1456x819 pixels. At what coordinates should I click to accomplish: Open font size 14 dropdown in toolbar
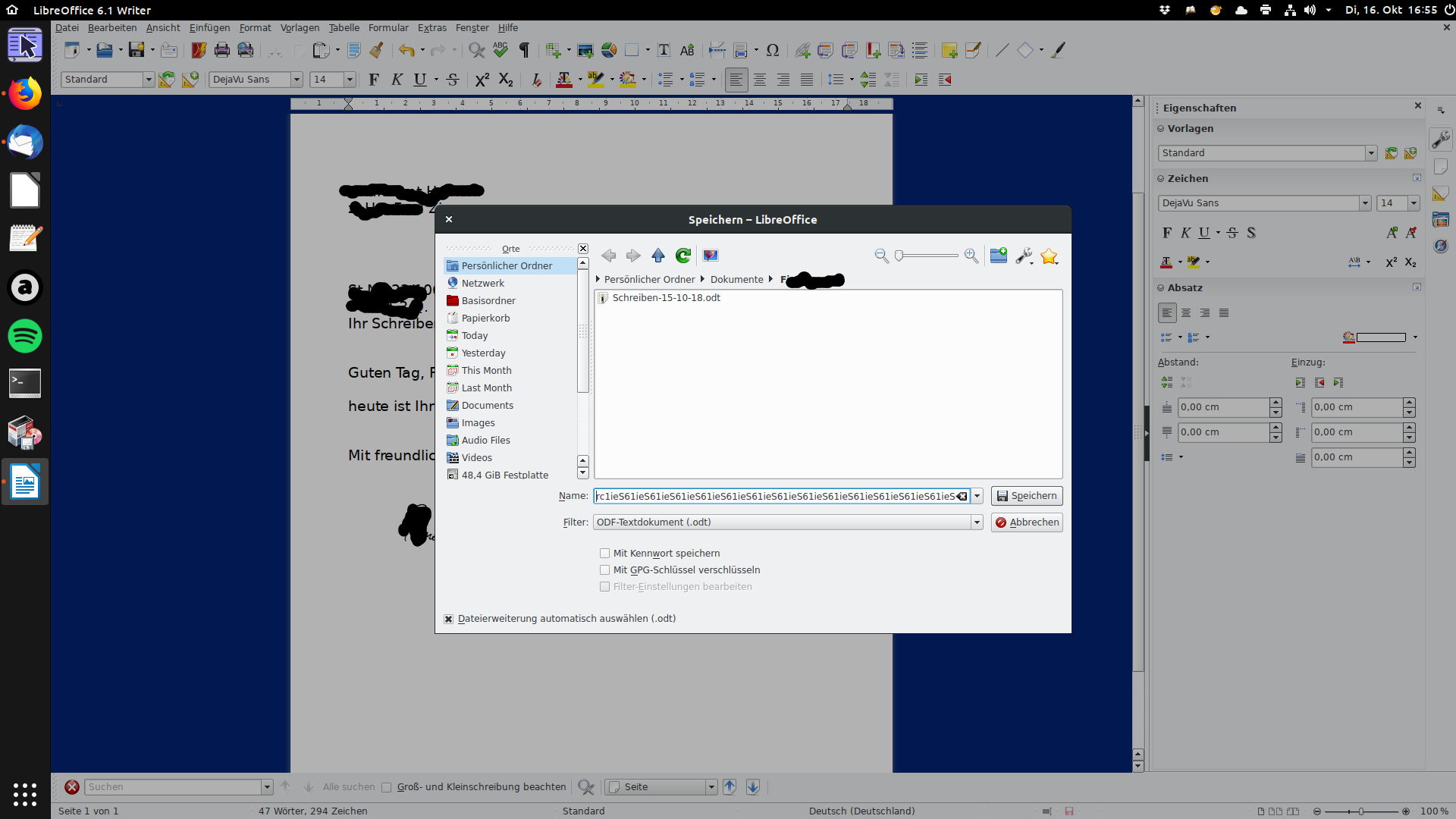coord(350,80)
